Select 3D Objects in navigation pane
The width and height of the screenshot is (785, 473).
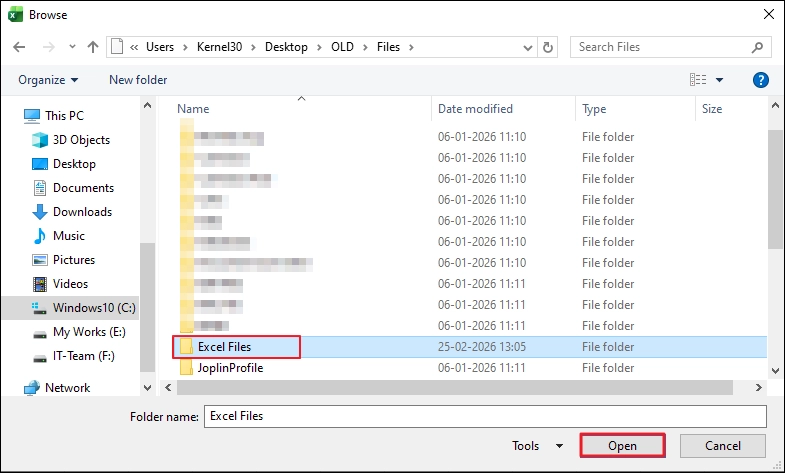point(81,140)
